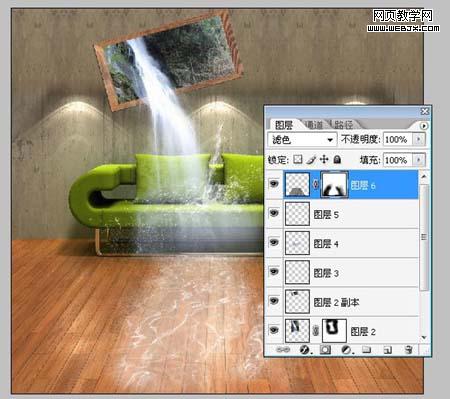Image resolution: width=450 pixels, height=399 pixels.
Task: Click the layer name 图层 5
Action: pyautogui.click(x=326, y=215)
